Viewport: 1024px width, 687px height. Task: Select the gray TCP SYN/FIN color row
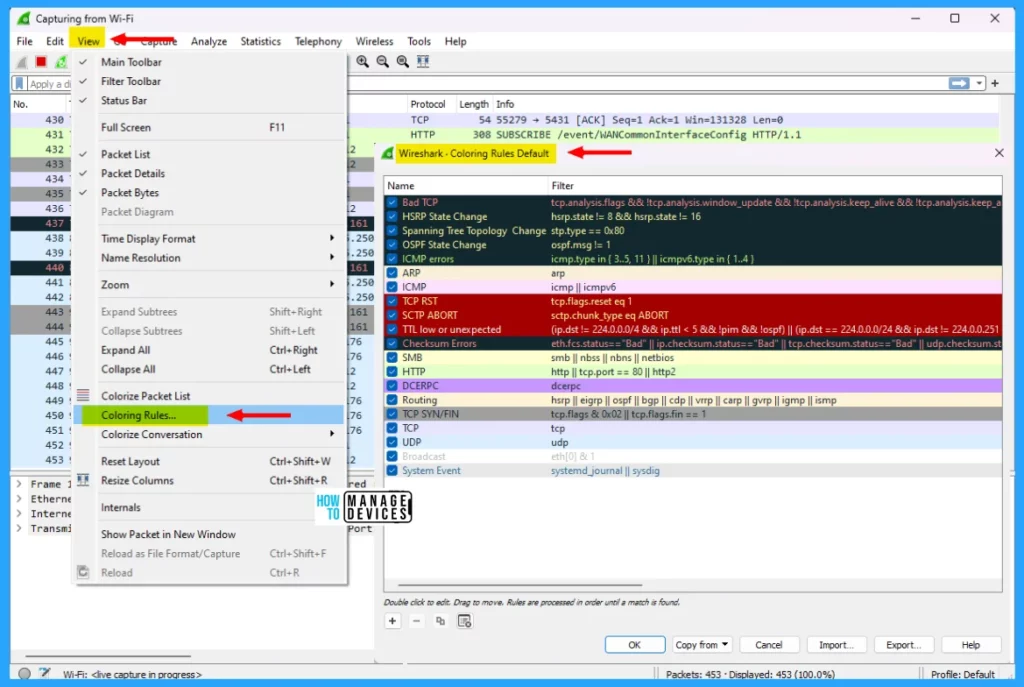coord(693,414)
